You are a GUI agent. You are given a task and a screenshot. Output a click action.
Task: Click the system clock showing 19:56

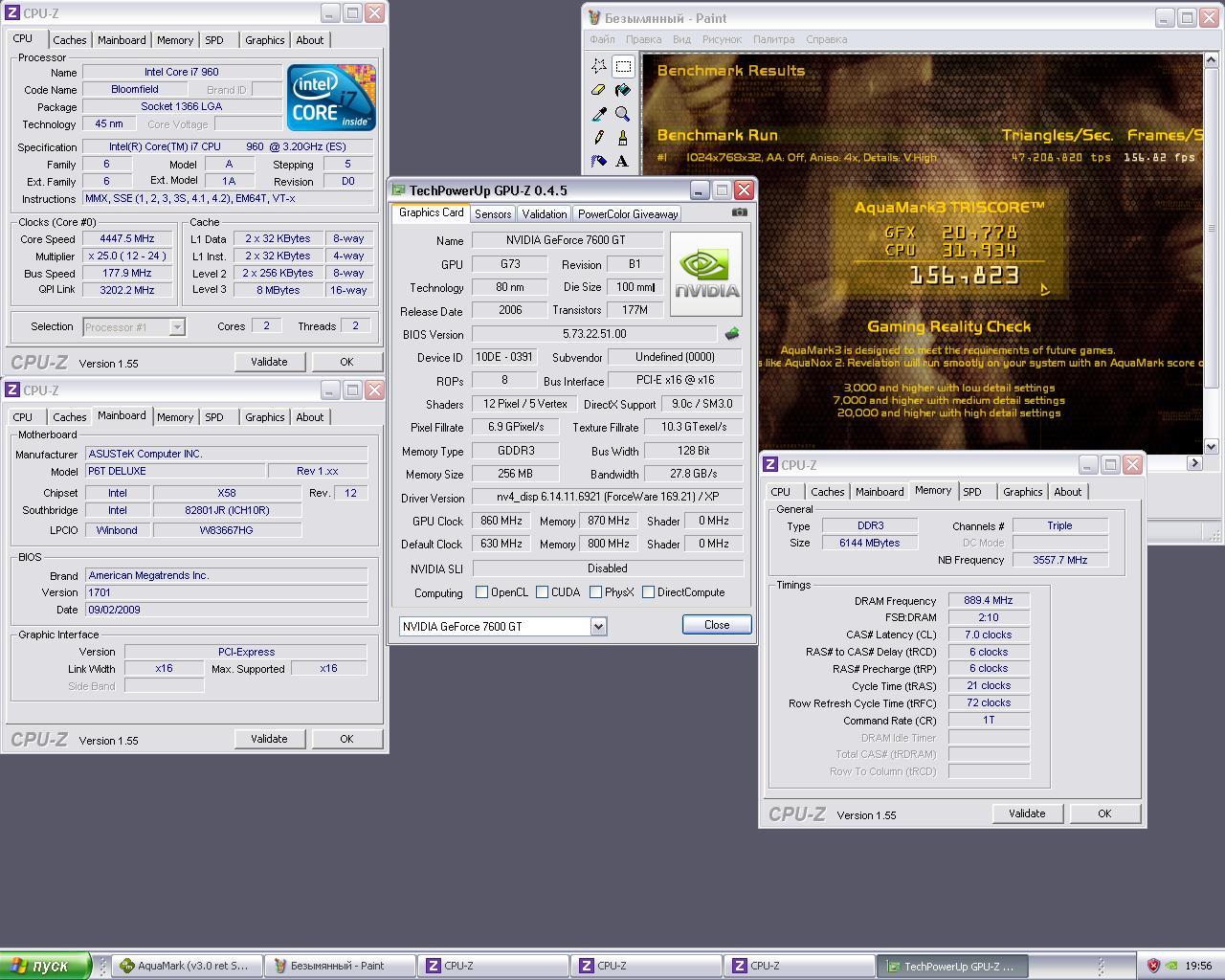(x=1198, y=966)
